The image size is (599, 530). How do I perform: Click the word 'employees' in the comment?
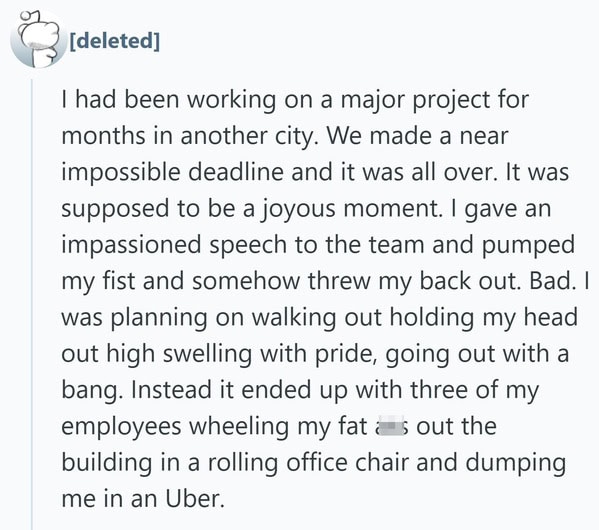(121, 427)
